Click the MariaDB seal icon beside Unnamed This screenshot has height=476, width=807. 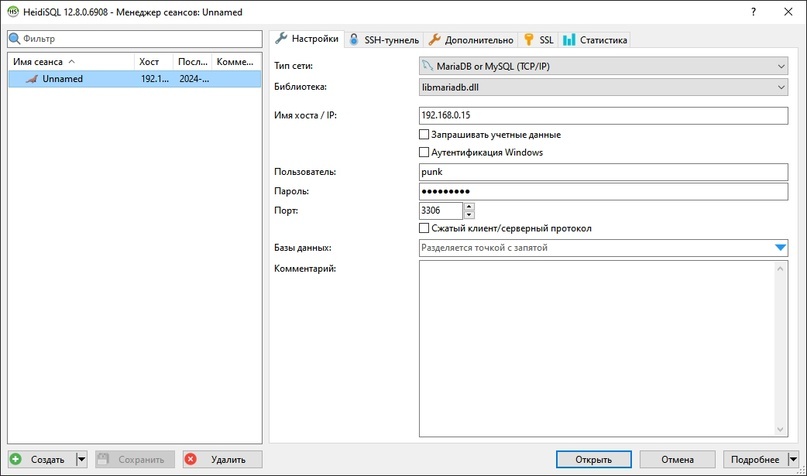click(x=32, y=79)
